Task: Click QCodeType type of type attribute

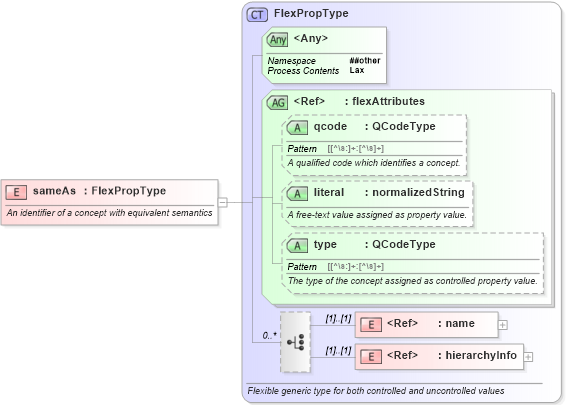Action: [404, 244]
